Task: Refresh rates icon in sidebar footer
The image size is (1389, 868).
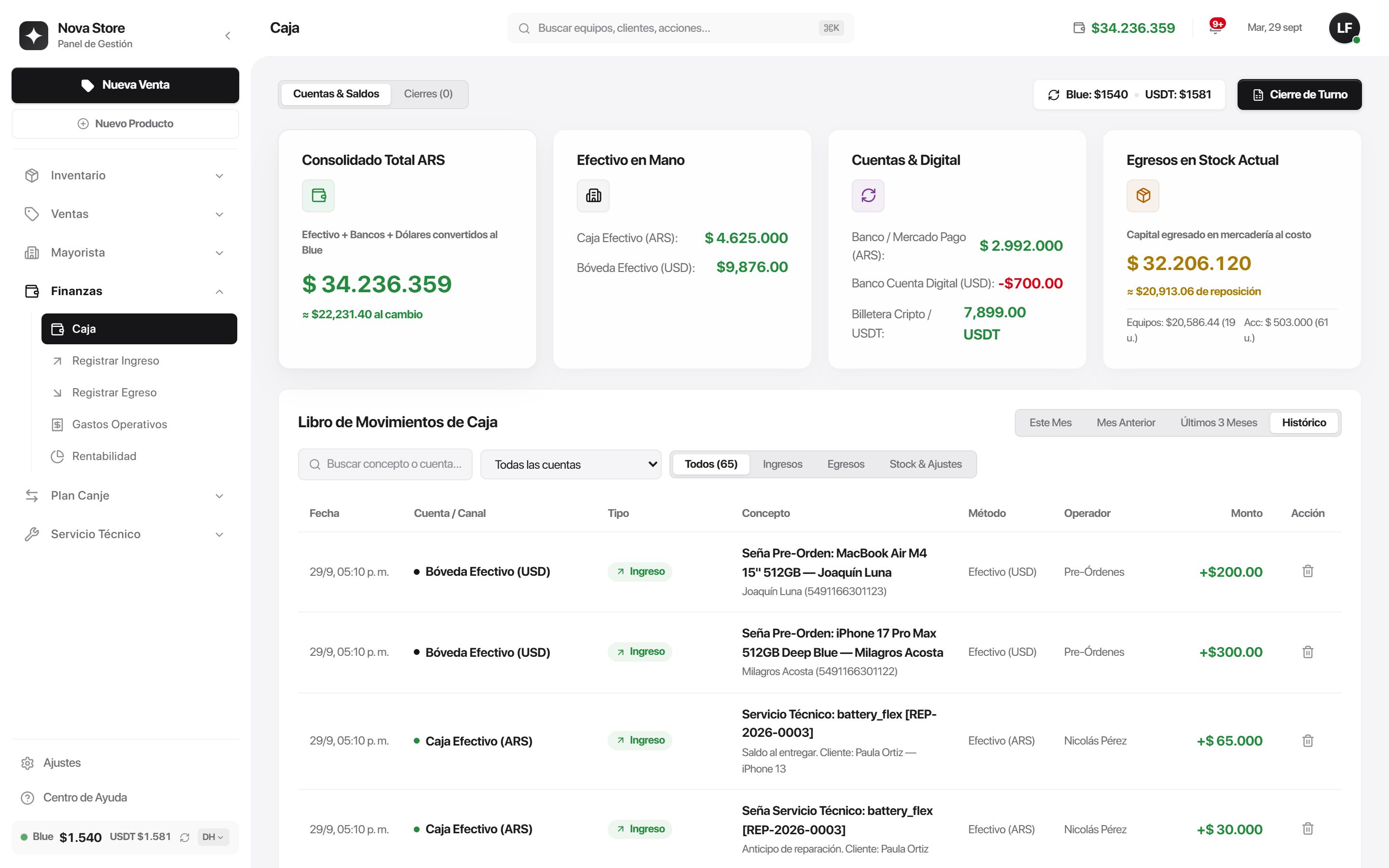Action: (185, 838)
